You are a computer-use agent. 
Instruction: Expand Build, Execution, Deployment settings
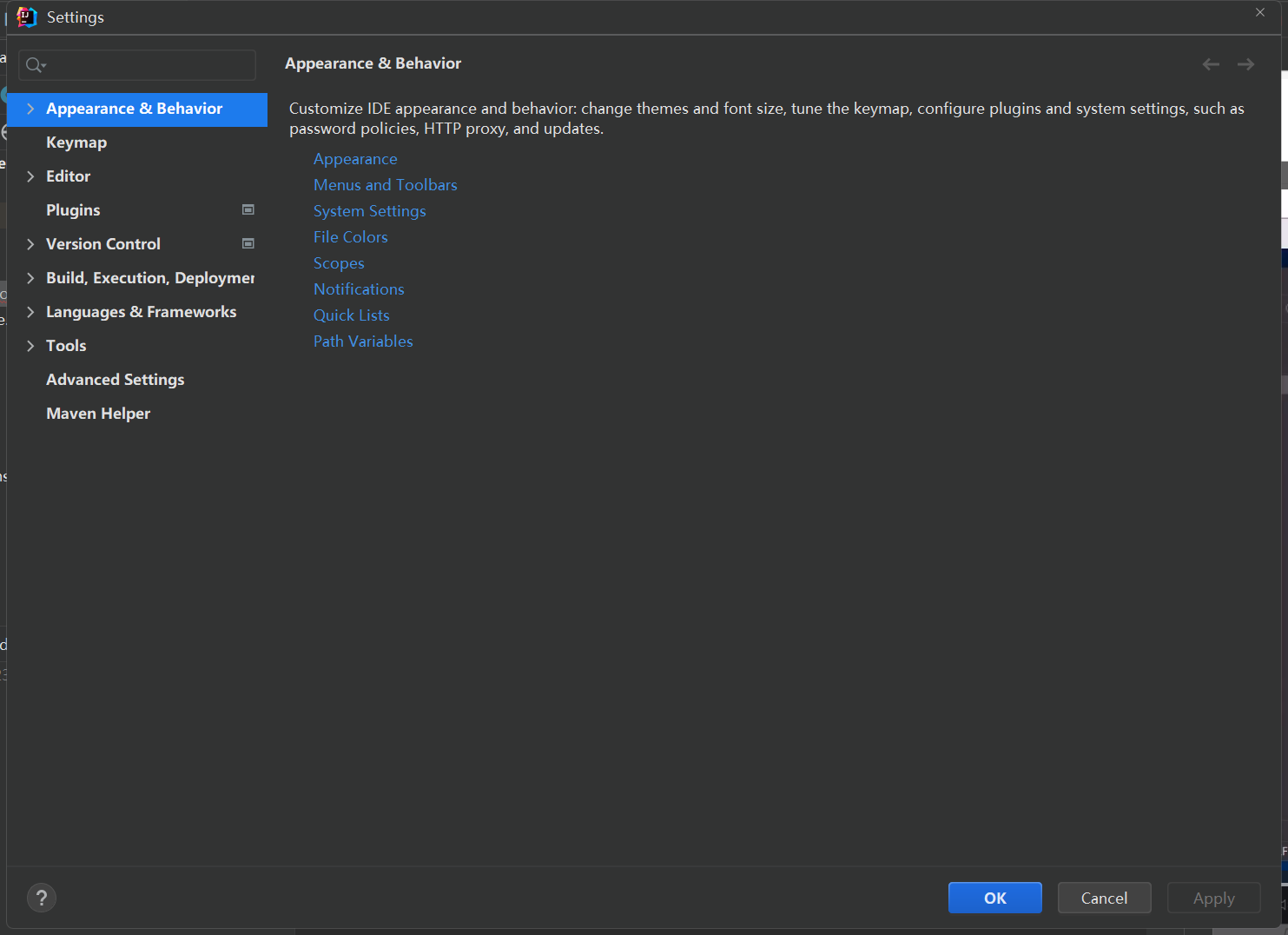(x=30, y=278)
